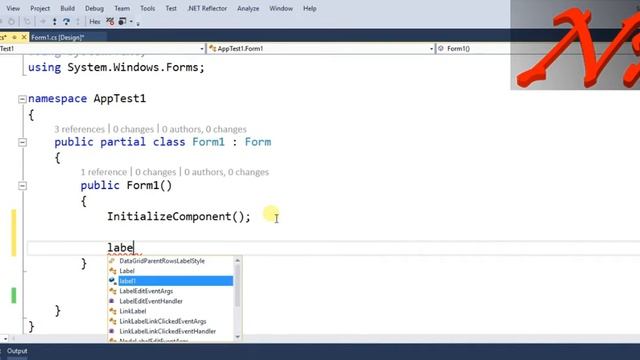Image resolution: width=640 pixels, height=360 pixels.
Task: Collapse the Form1() constructor region
Action: pos(22,186)
